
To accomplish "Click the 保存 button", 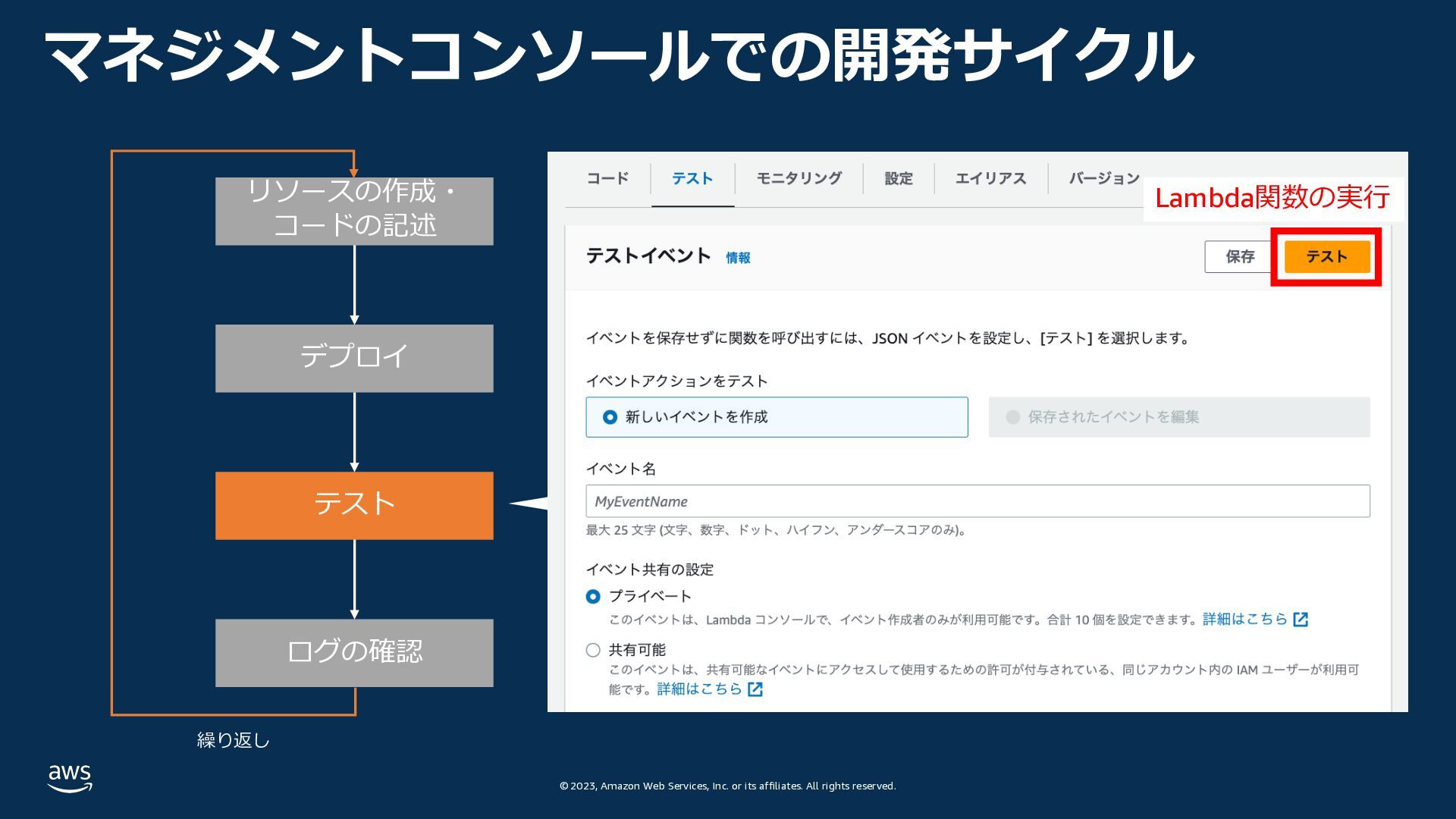I will coord(1240,257).
